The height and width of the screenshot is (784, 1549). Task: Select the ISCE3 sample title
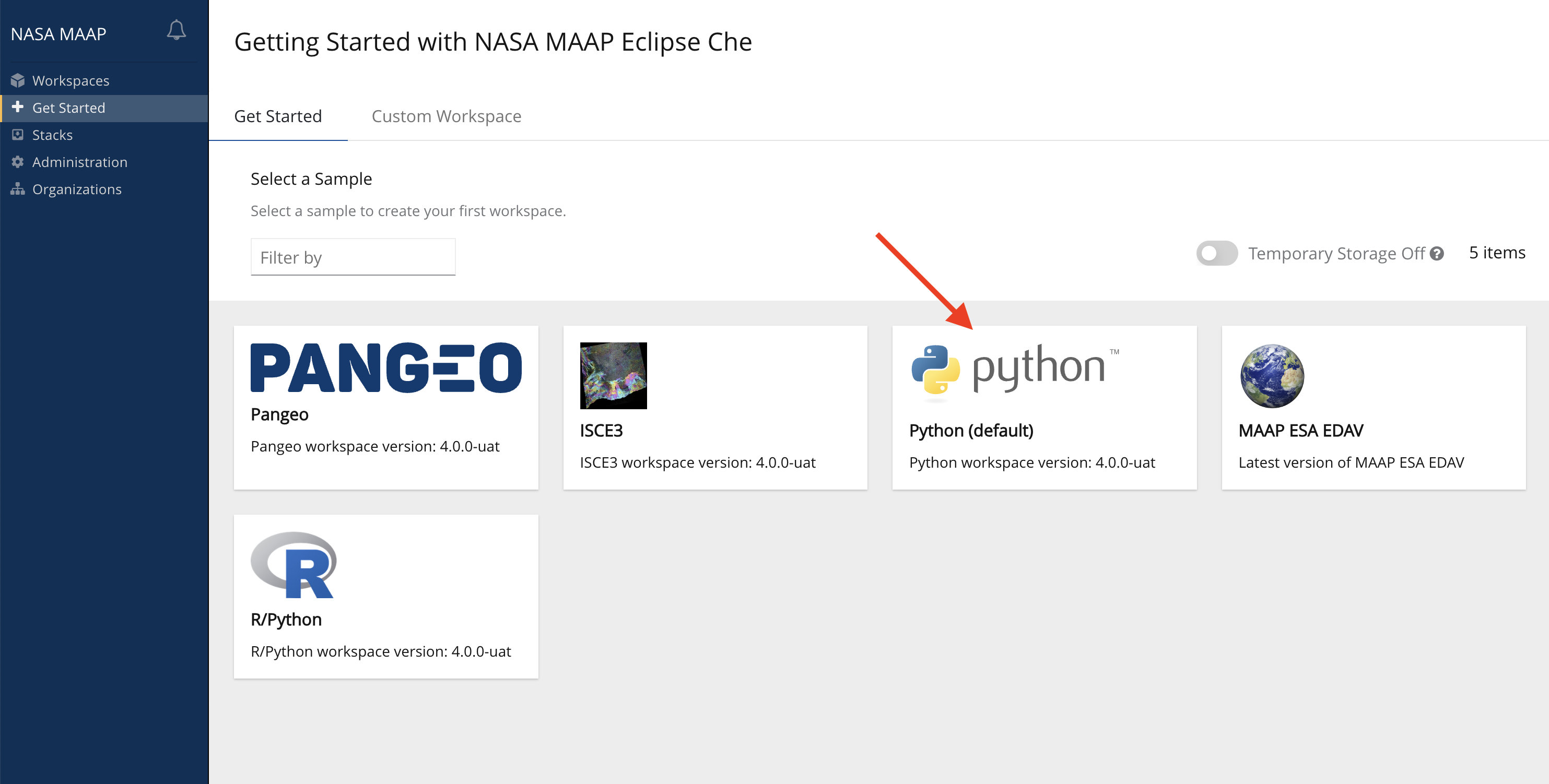point(601,430)
